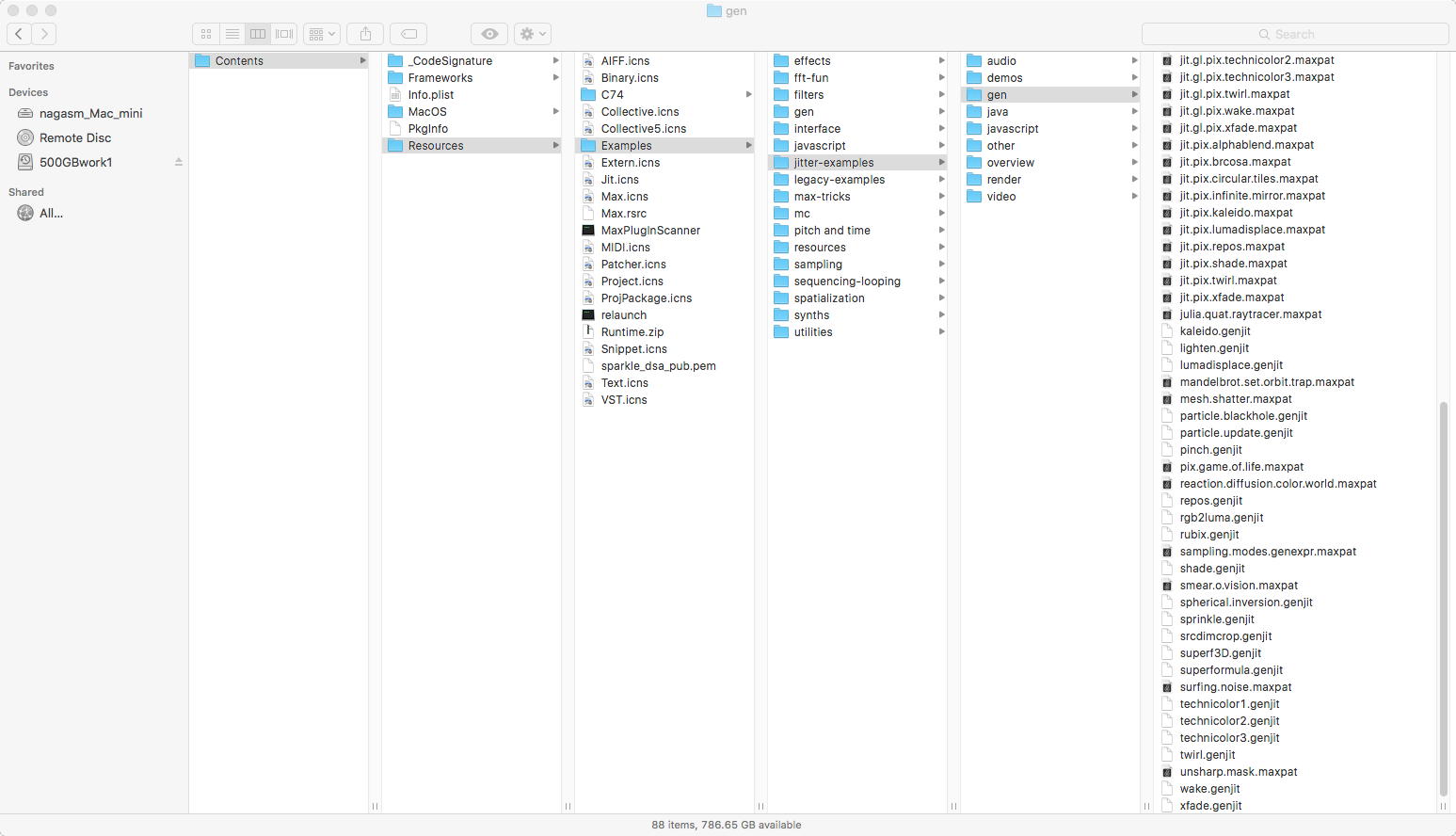Expand the Examples folder arrow

pos(748,145)
